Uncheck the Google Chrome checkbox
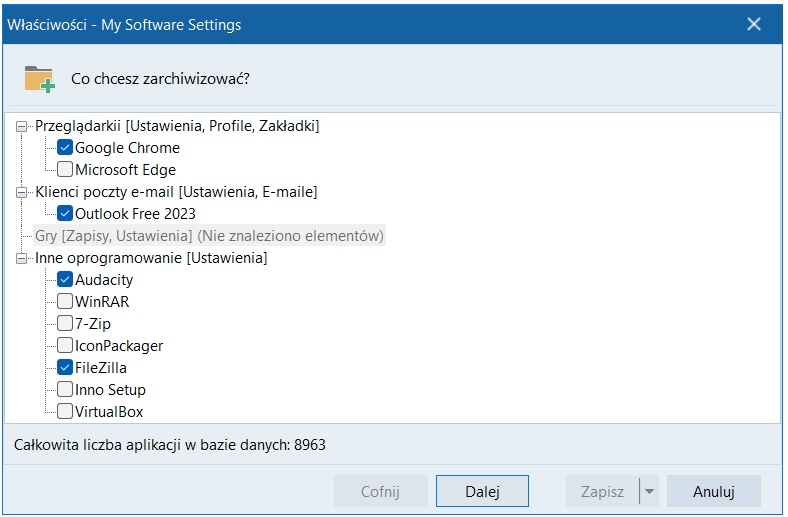This screenshot has width=788, height=517. (x=65, y=148)
